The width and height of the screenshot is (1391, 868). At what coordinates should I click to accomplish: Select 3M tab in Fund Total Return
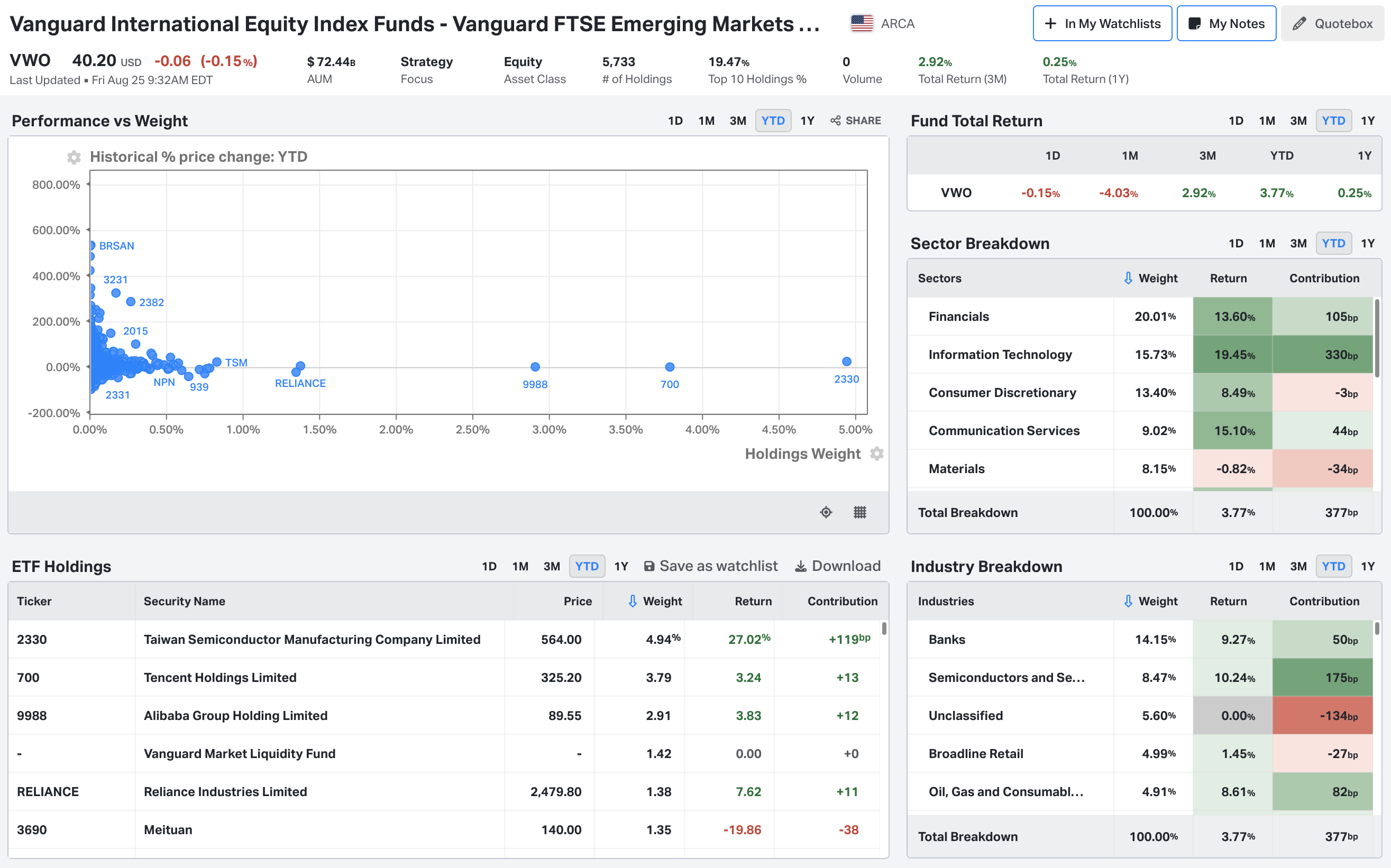tap(1298, 121)
